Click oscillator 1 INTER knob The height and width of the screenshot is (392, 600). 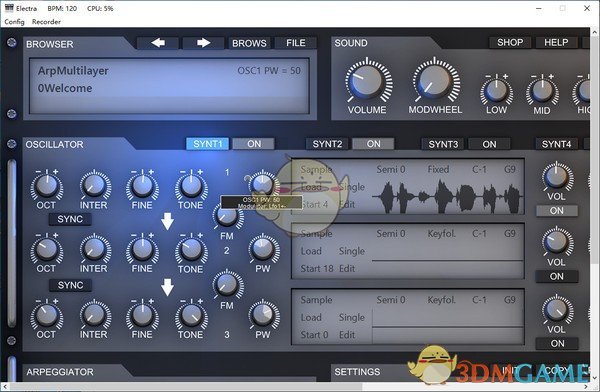95,185
